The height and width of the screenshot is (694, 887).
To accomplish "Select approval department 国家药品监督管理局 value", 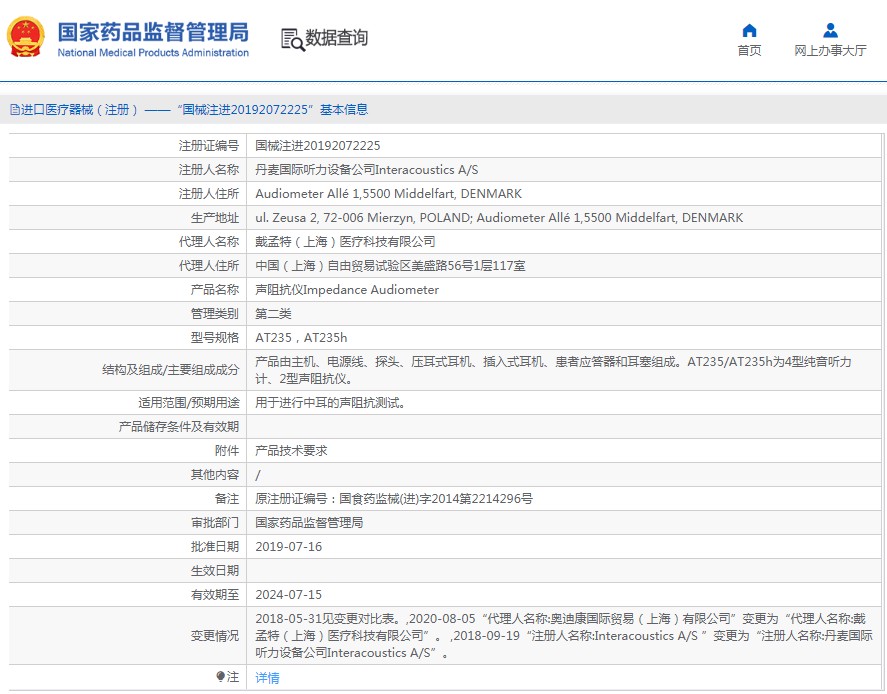I will (309, 523).
